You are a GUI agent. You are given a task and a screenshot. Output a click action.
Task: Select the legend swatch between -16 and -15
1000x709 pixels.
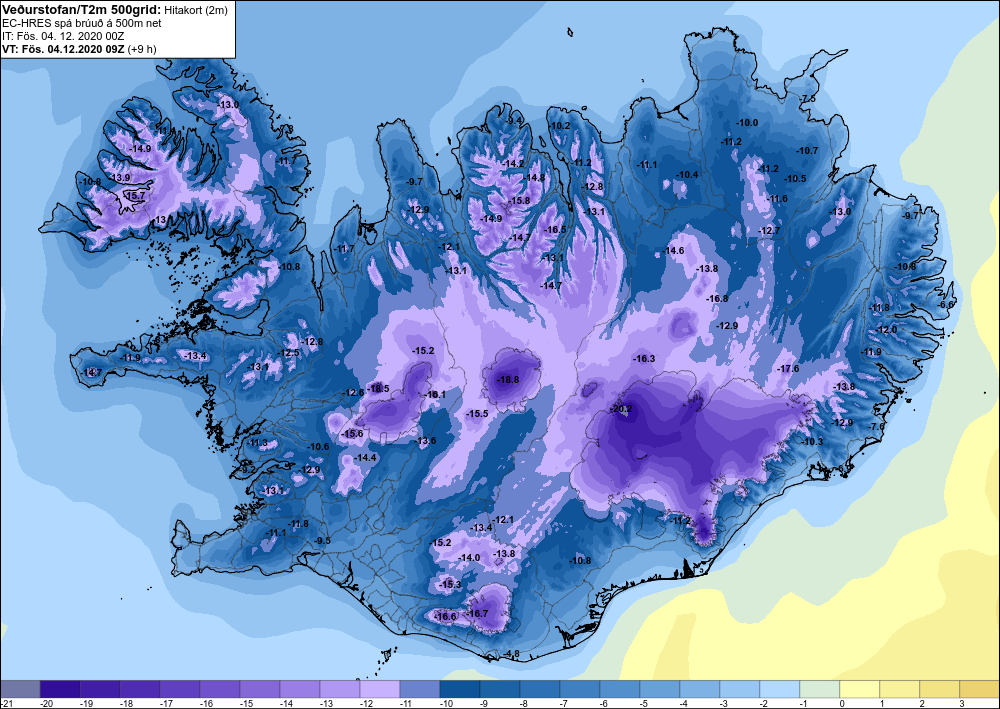(220, 689)
